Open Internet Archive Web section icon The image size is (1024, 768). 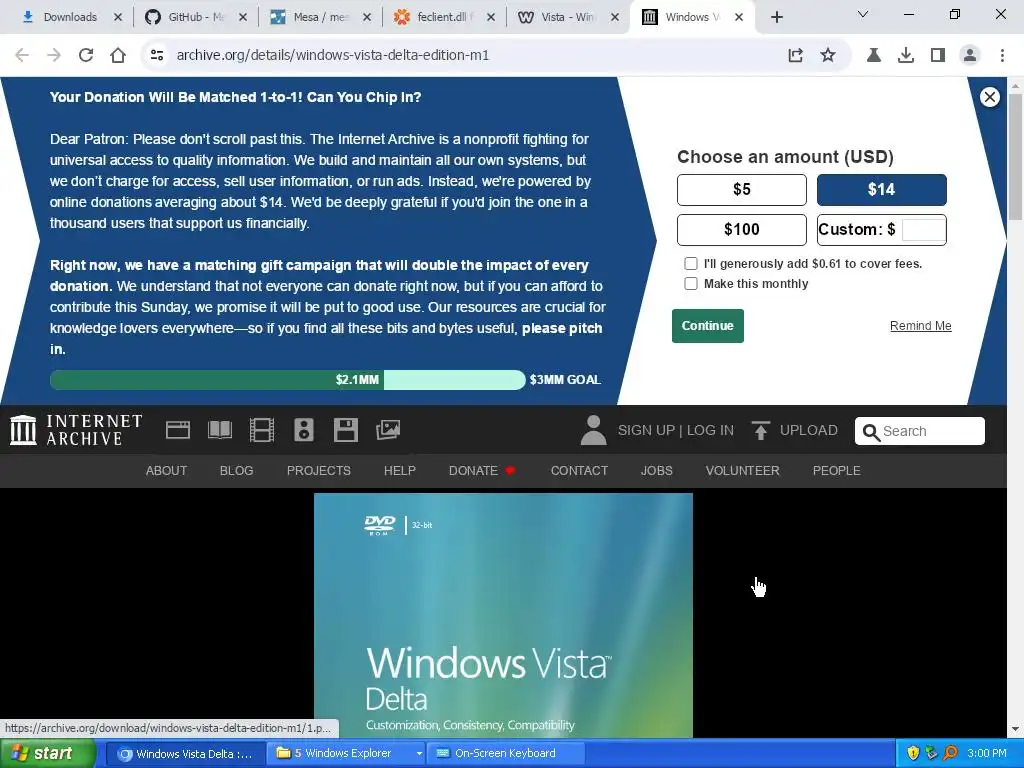tap(178, 430)
